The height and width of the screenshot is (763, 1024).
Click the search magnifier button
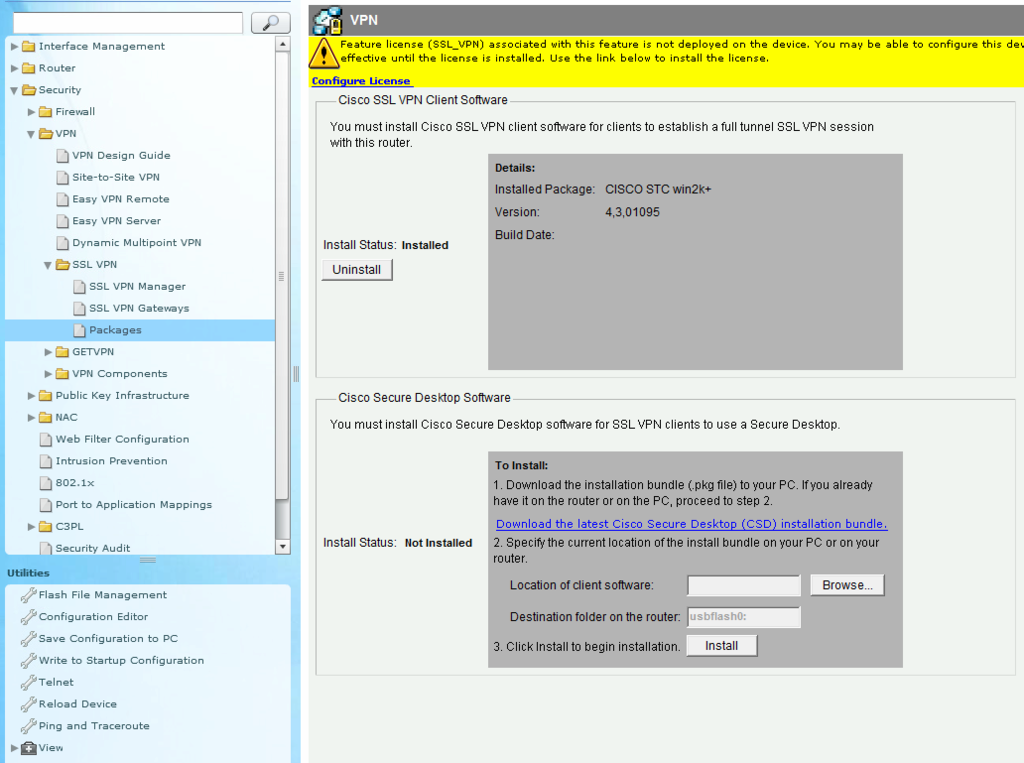coord(270,23)
